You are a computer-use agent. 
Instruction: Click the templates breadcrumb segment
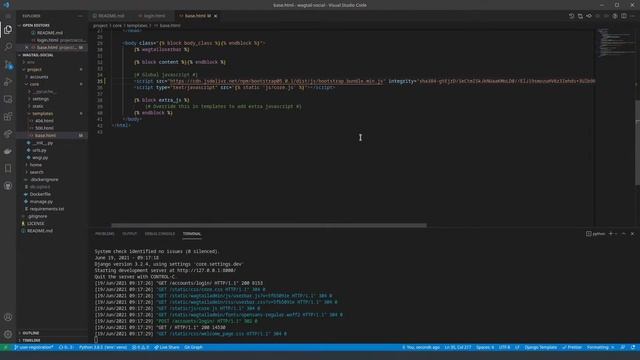pos(137,25)
